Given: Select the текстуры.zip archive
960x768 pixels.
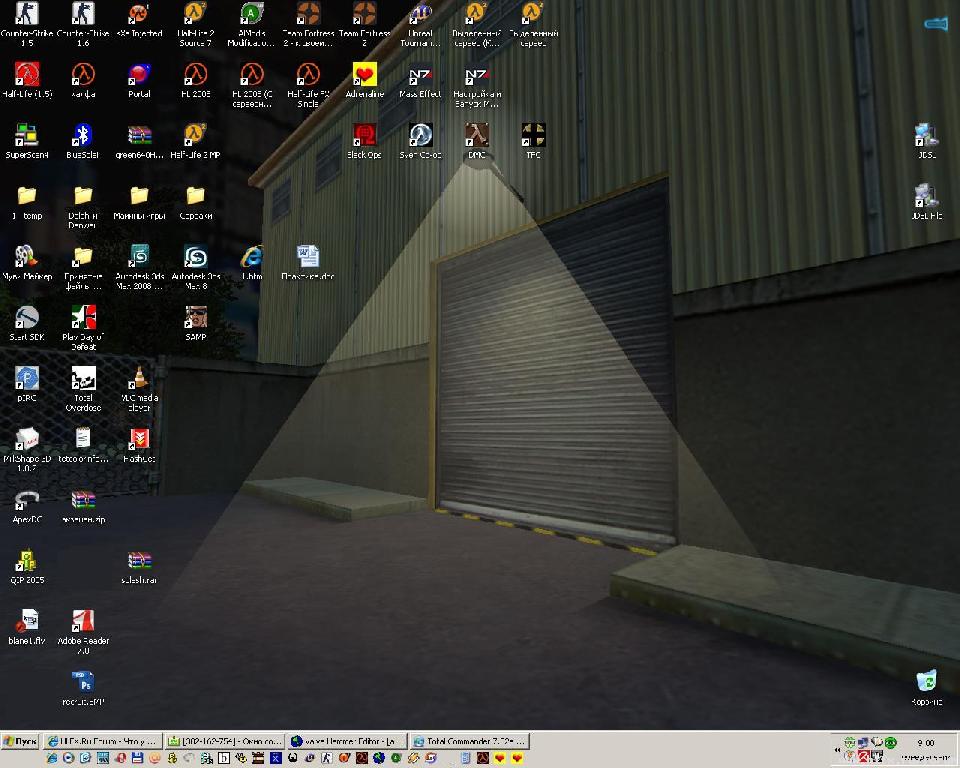Looking at the screenshot, I should click(x=83, y=506).
